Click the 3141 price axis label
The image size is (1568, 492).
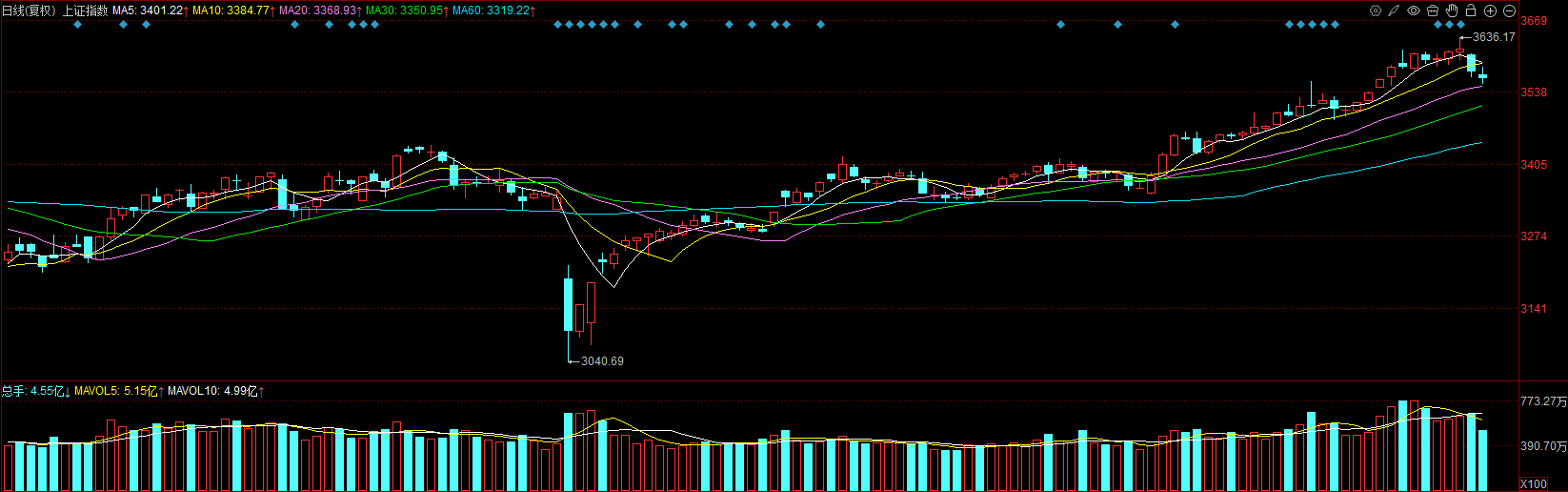coord(1534,309)
